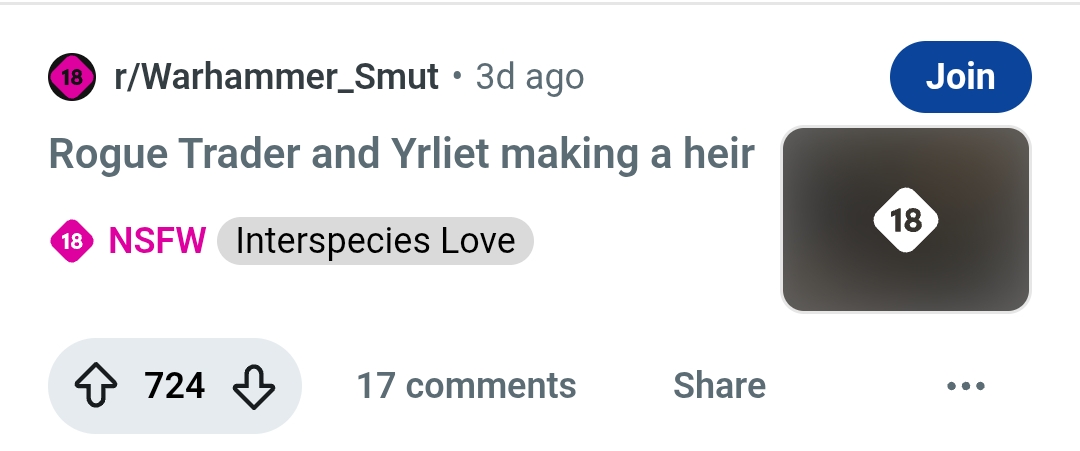
Task: Upvote the post with the up arrow
Action: (x=96, y=386)
